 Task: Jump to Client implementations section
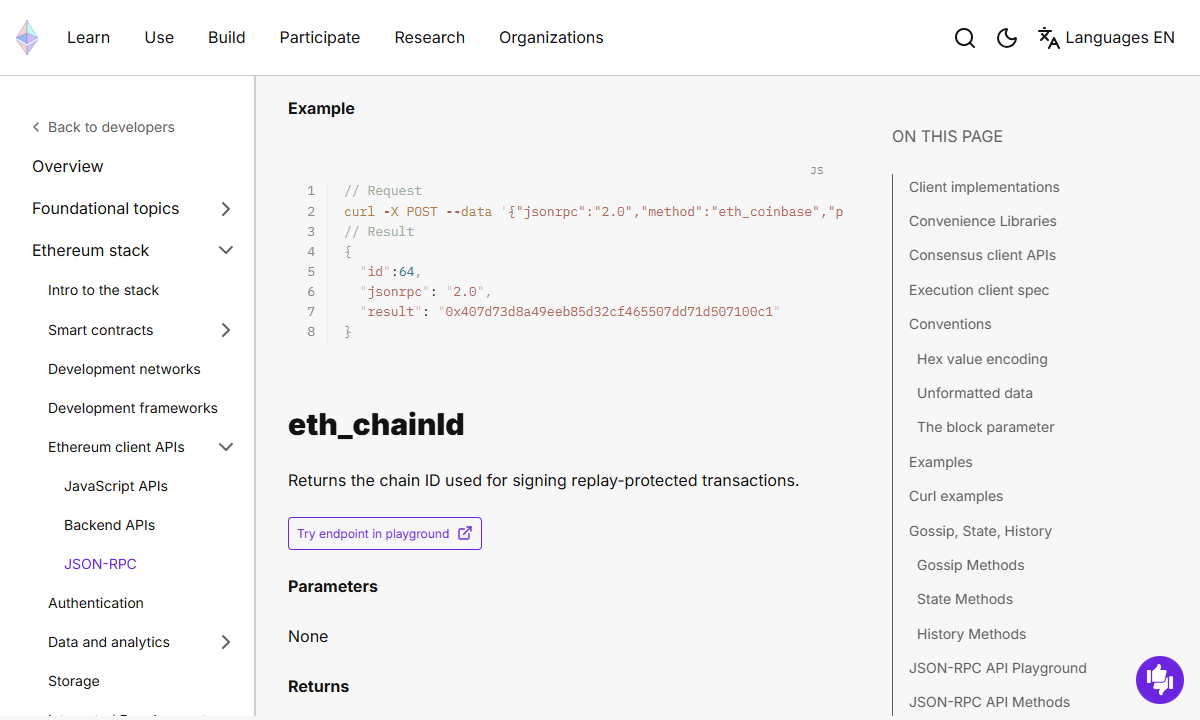pos(984,187)
